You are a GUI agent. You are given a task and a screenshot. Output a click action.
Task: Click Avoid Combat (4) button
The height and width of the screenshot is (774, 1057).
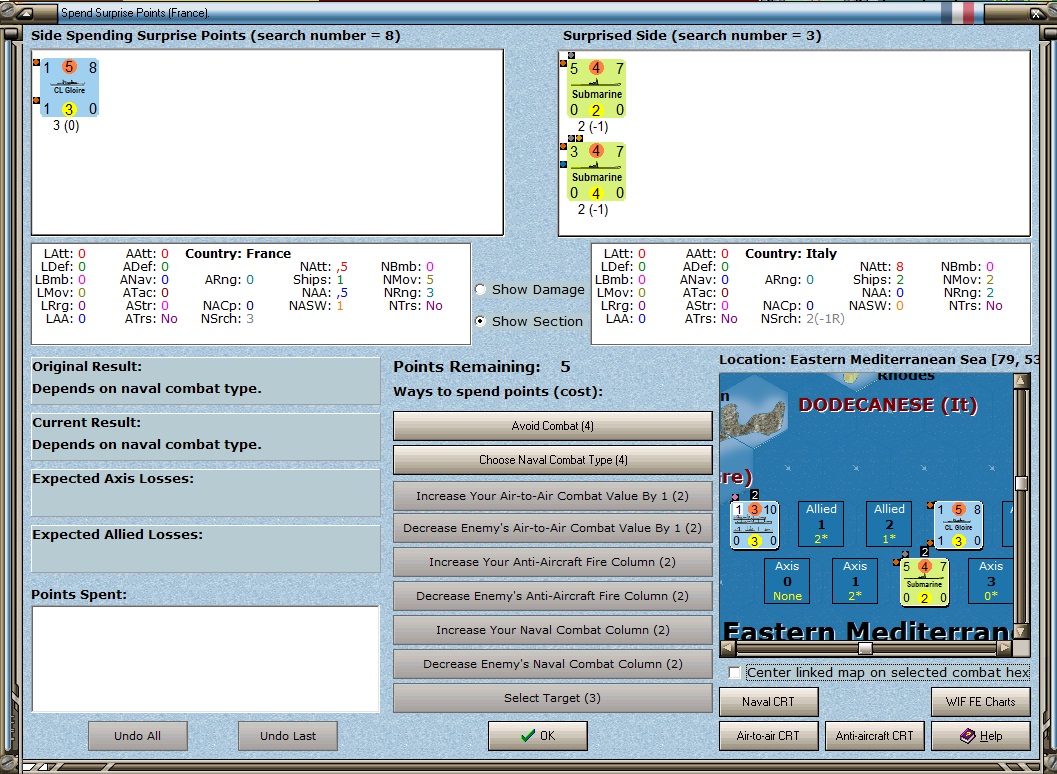(553, 426)
